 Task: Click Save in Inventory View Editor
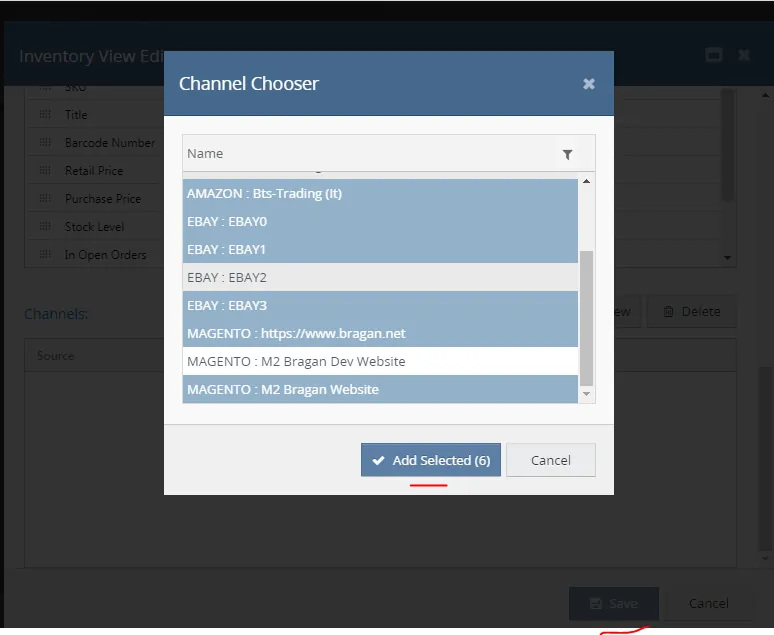point(614,603)
